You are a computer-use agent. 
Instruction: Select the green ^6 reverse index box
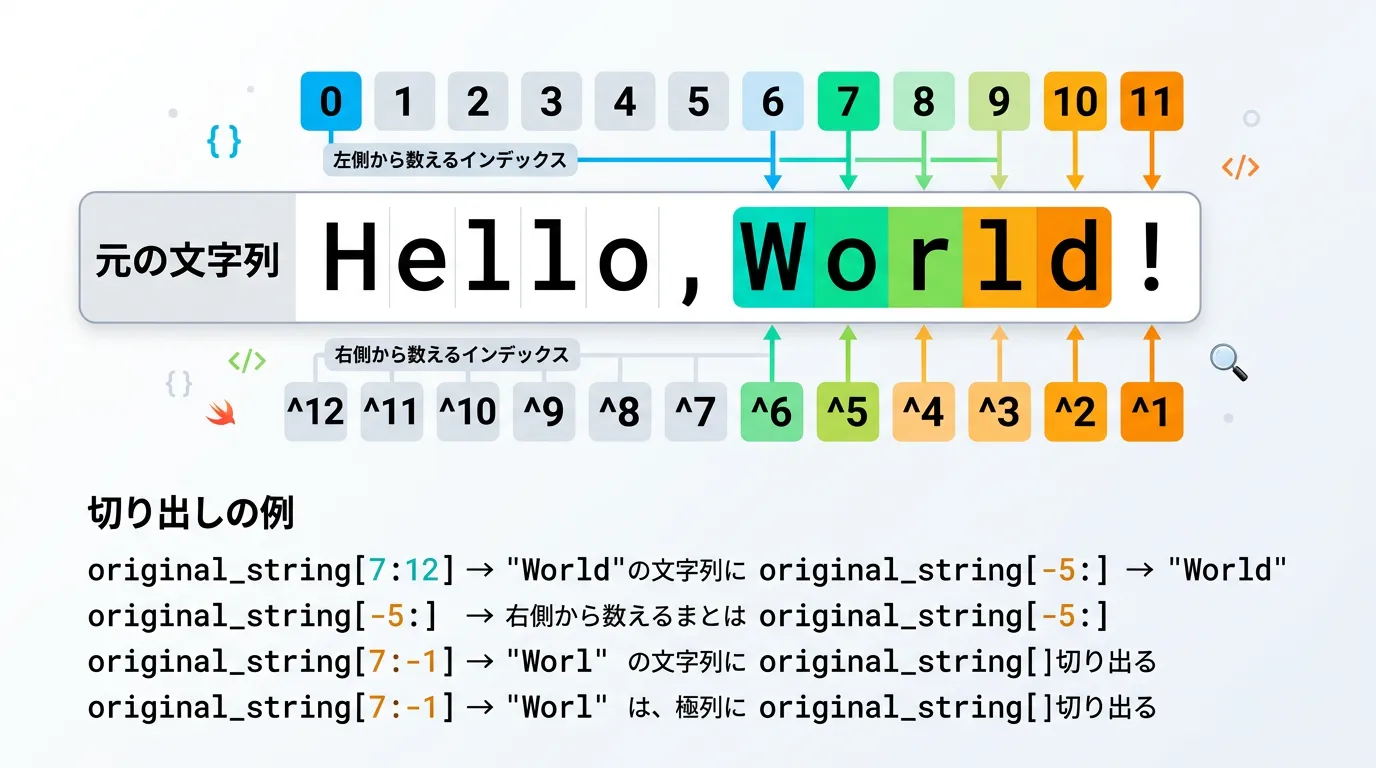(772, 411)
